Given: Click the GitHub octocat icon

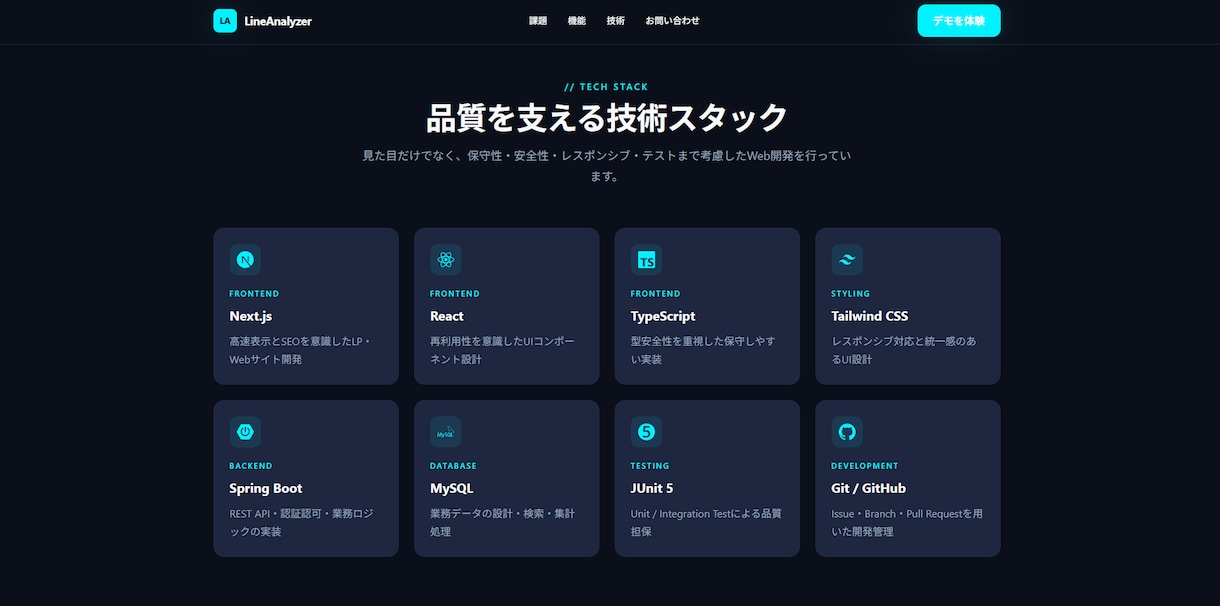Looking at the screenshot, I should coord(847,432).
